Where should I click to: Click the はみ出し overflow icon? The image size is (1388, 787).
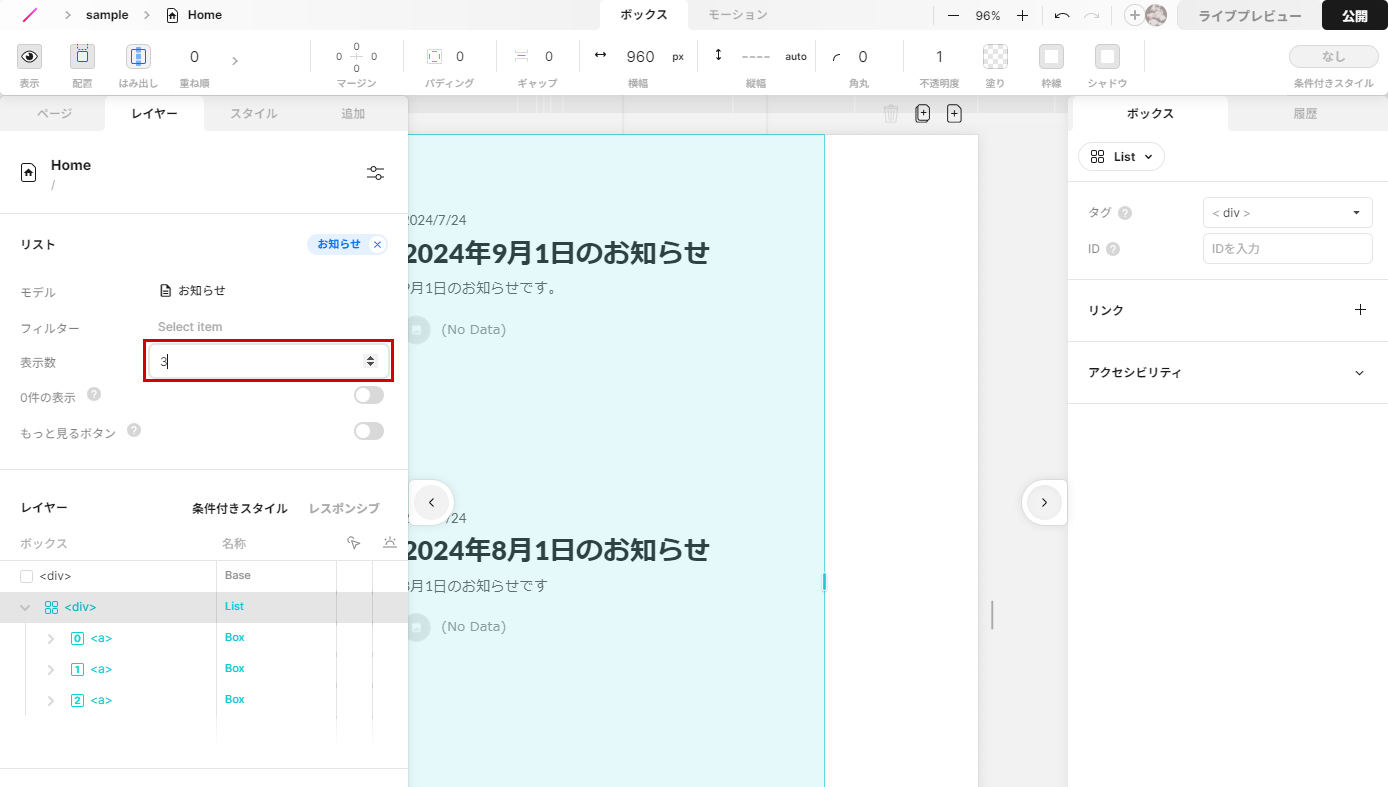pos(138,57)
